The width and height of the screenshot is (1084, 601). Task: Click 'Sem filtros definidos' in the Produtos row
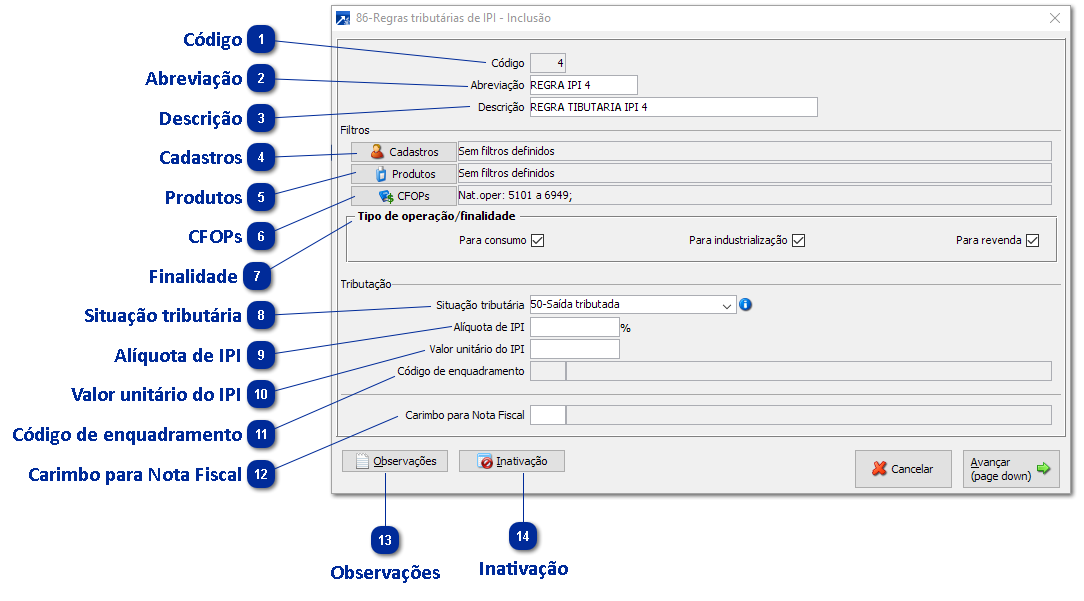pyautogui.click(x=506, y=173)
